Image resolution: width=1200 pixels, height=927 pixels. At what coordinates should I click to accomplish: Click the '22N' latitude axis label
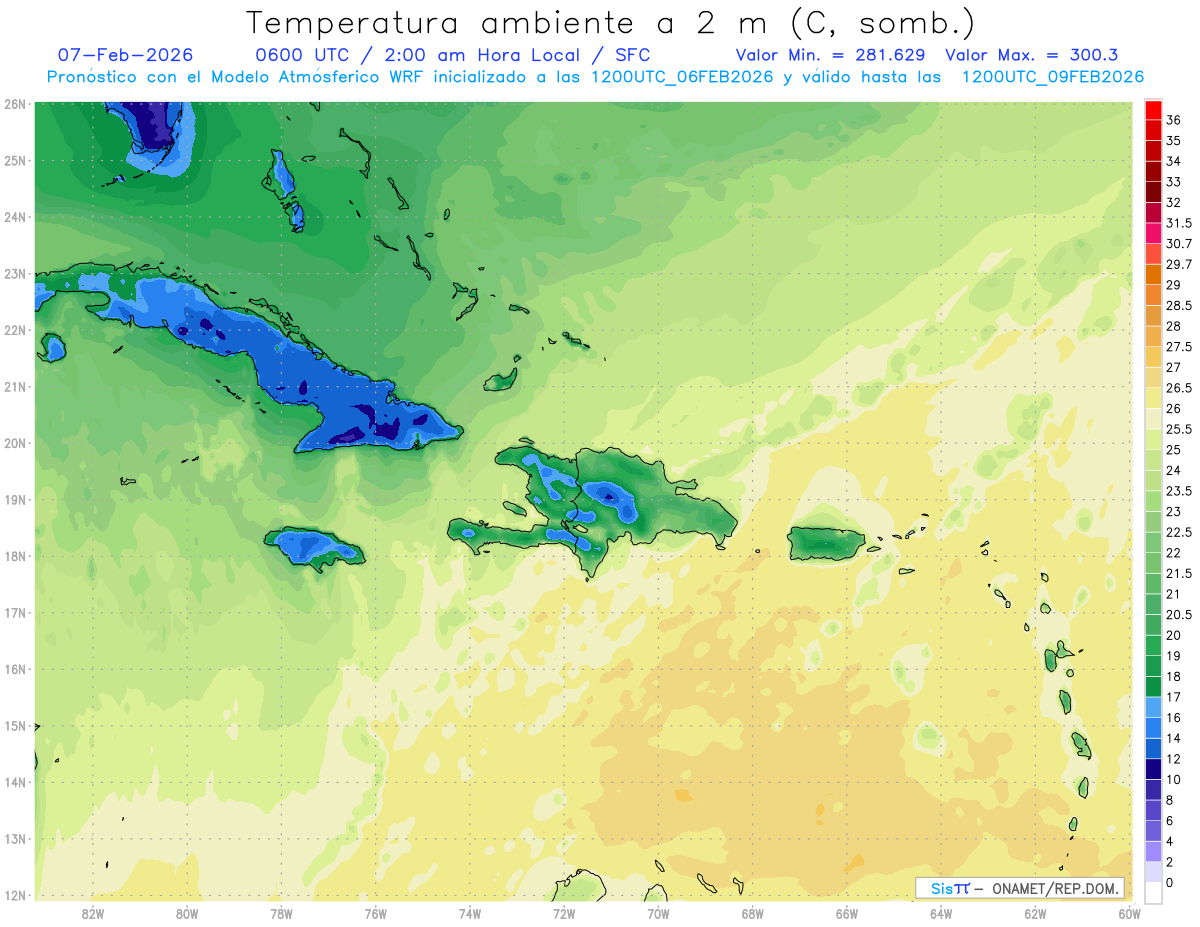tap(14, 330)
